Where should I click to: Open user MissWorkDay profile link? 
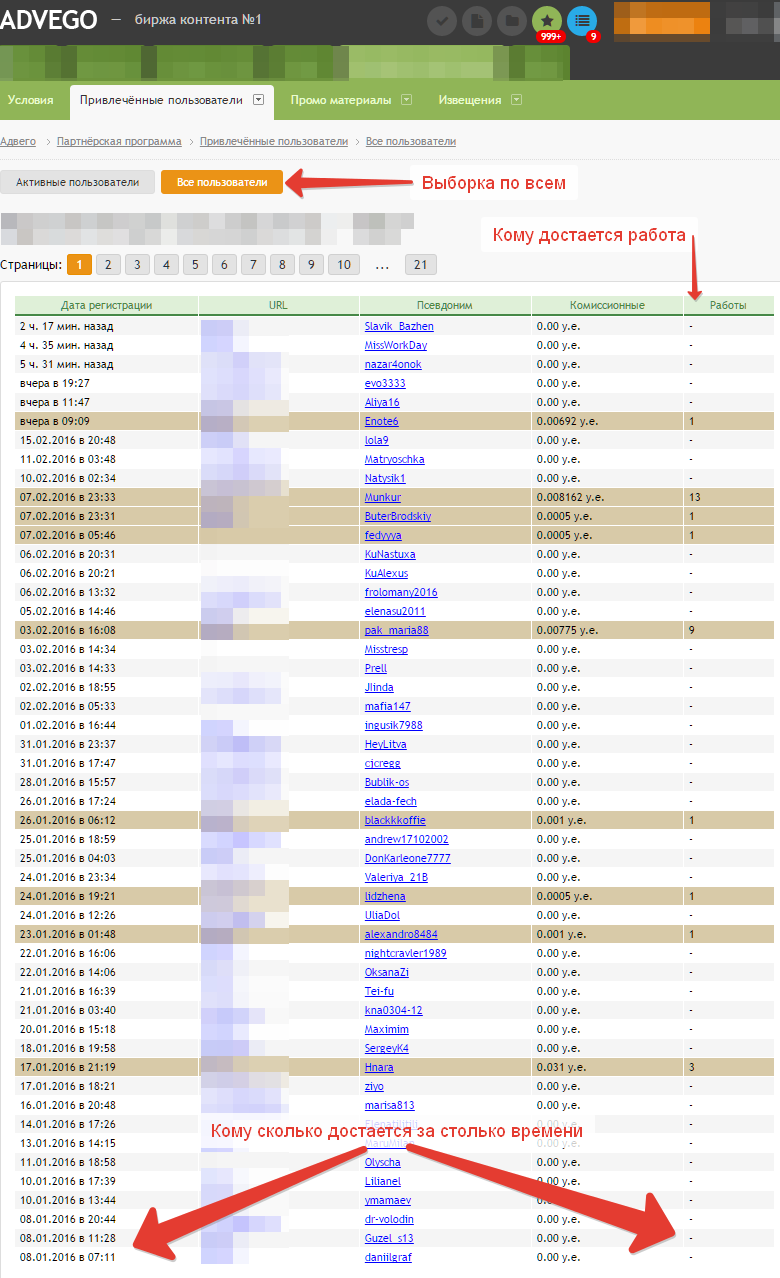[x=396, y=345]
